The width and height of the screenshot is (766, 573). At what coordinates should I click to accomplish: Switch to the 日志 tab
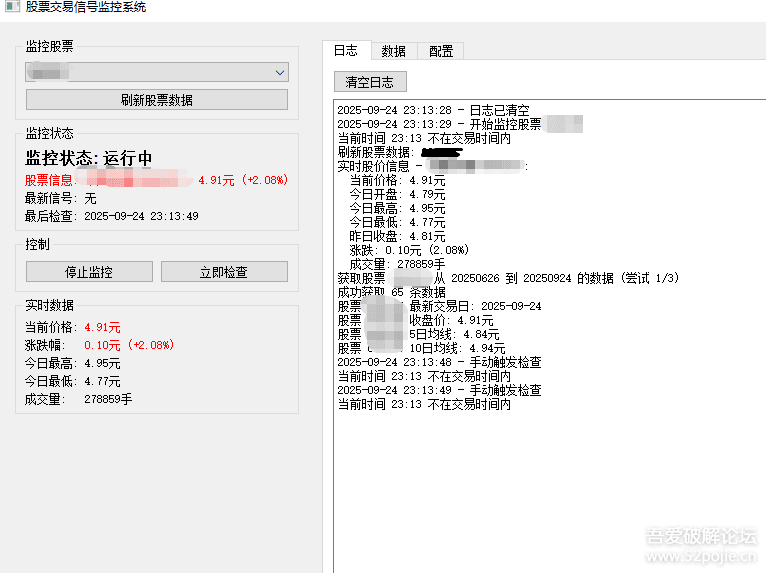[x=346, y=51]
